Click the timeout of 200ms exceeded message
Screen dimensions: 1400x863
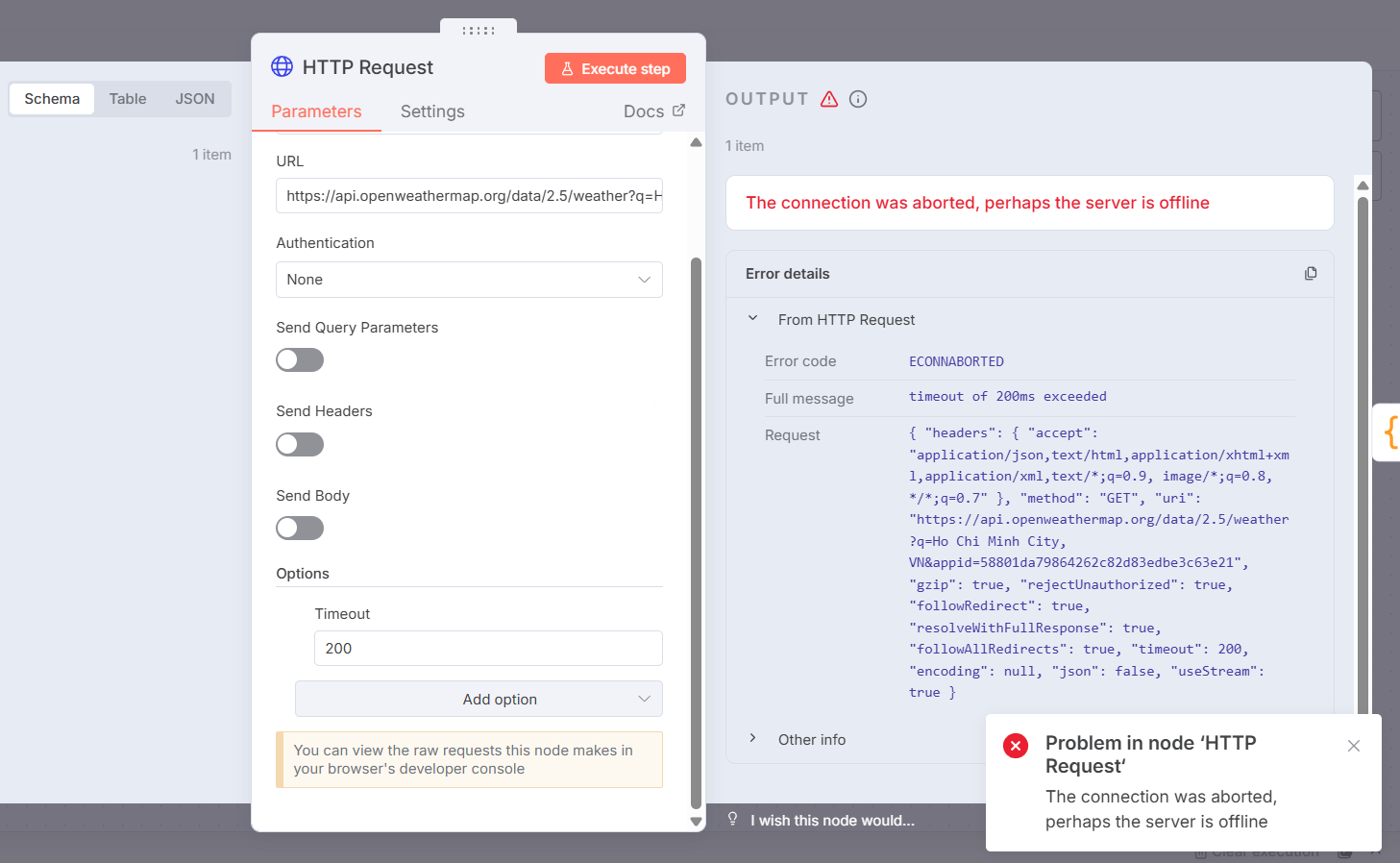(1008, 396)
